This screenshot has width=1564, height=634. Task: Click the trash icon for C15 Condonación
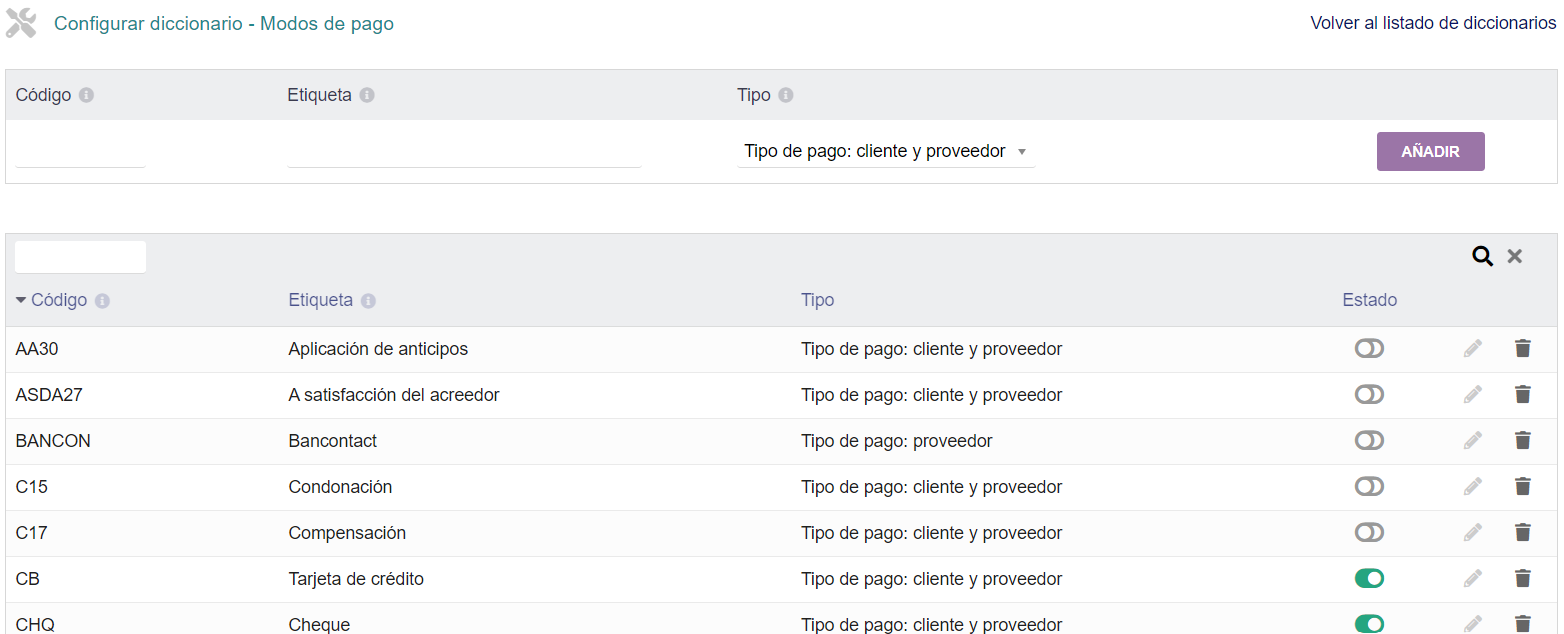point(1522,487)
